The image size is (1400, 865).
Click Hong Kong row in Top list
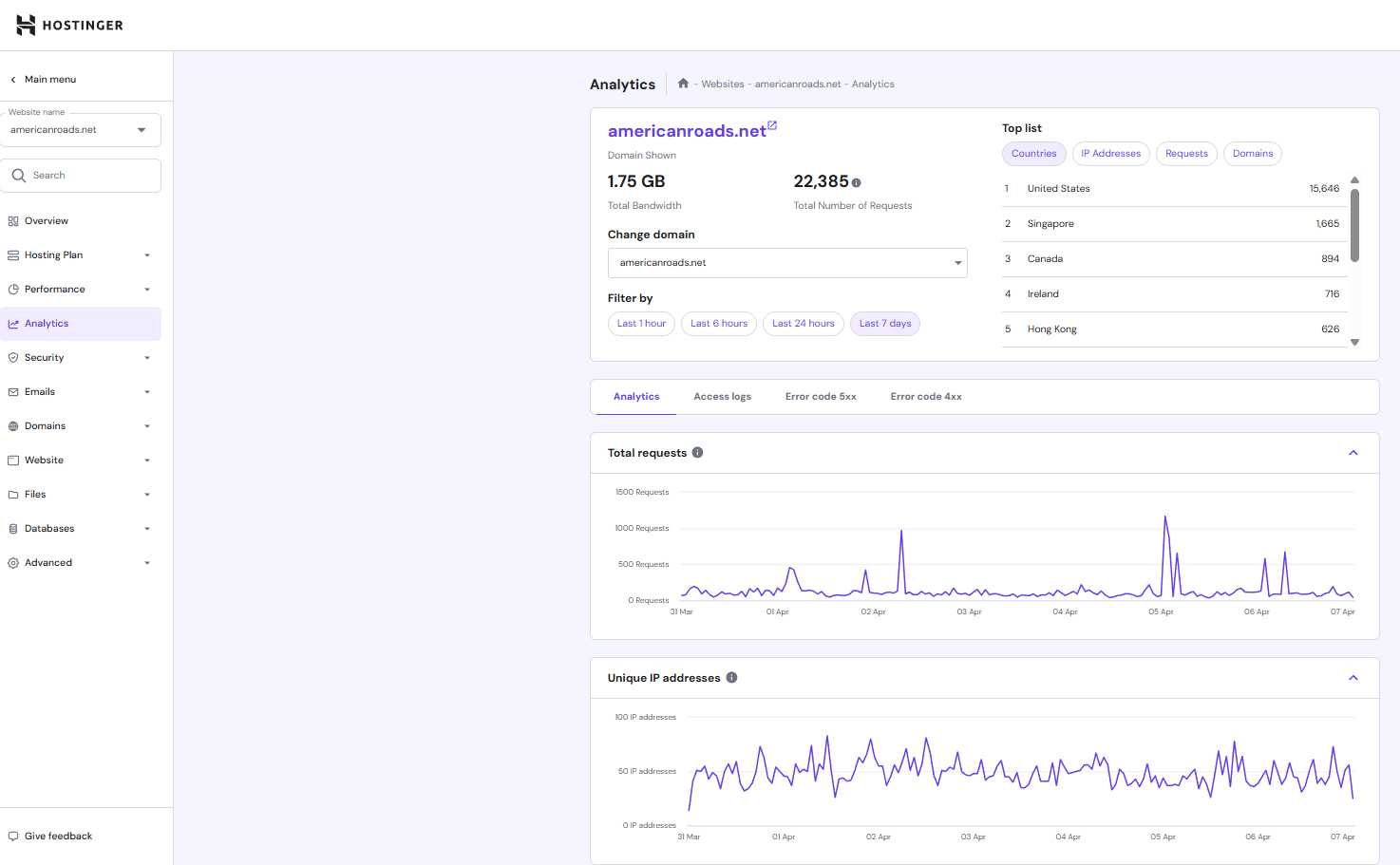click(x=1175, y=329)
